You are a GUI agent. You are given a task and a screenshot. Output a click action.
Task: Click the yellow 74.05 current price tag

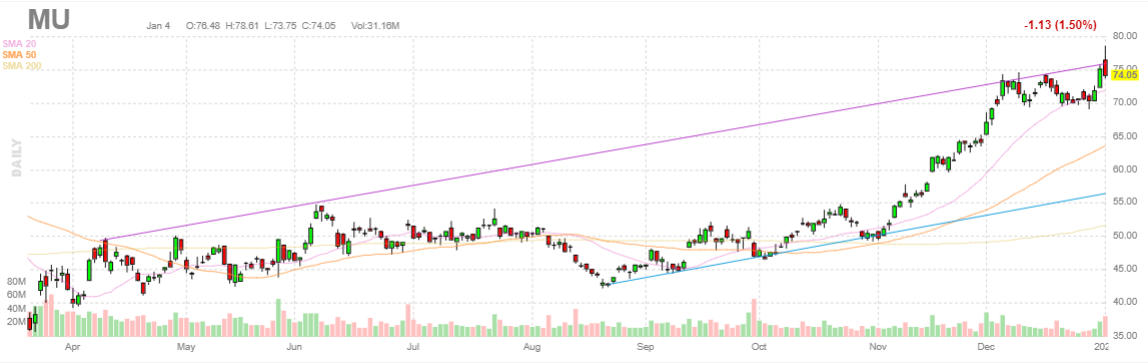(x=1125, y=75)
